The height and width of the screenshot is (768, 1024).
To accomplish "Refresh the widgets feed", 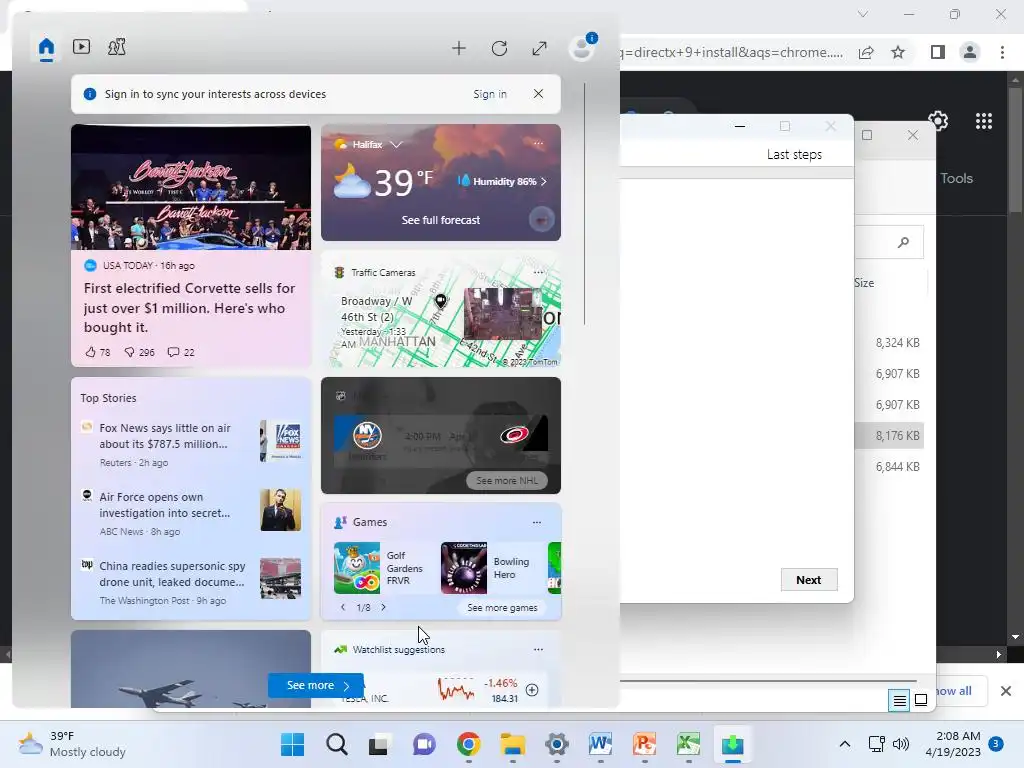I will point(500,48).
